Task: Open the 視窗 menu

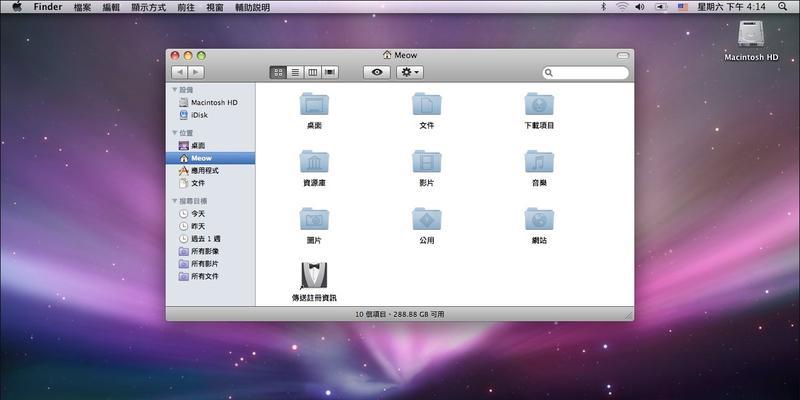Action: pyautogui.click(x=215, y=7)
